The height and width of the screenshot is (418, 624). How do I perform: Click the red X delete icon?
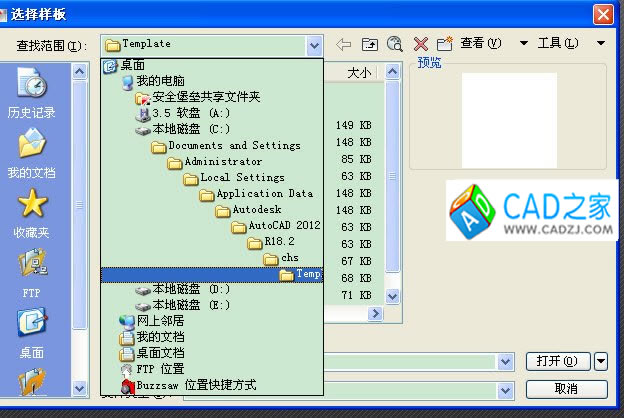(x=420, y=44)
